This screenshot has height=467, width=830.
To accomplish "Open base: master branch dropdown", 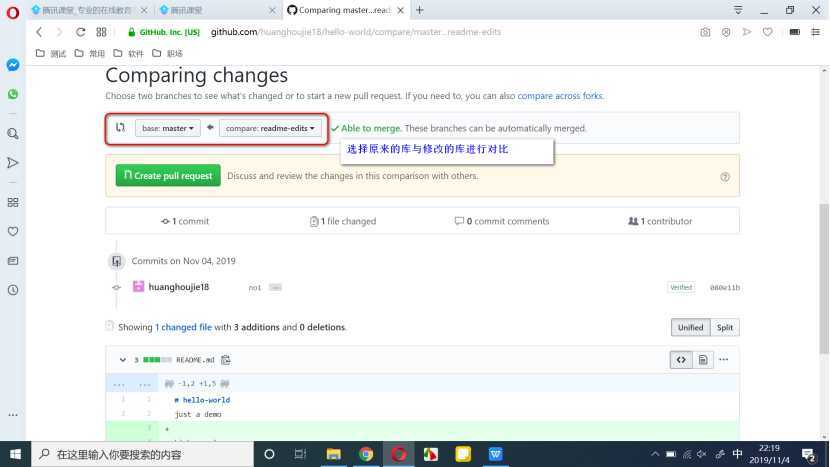I will tap(168, 128).
